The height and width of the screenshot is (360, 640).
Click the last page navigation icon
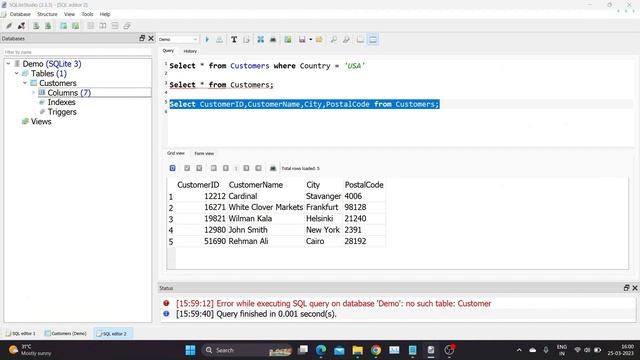point(258,168)
